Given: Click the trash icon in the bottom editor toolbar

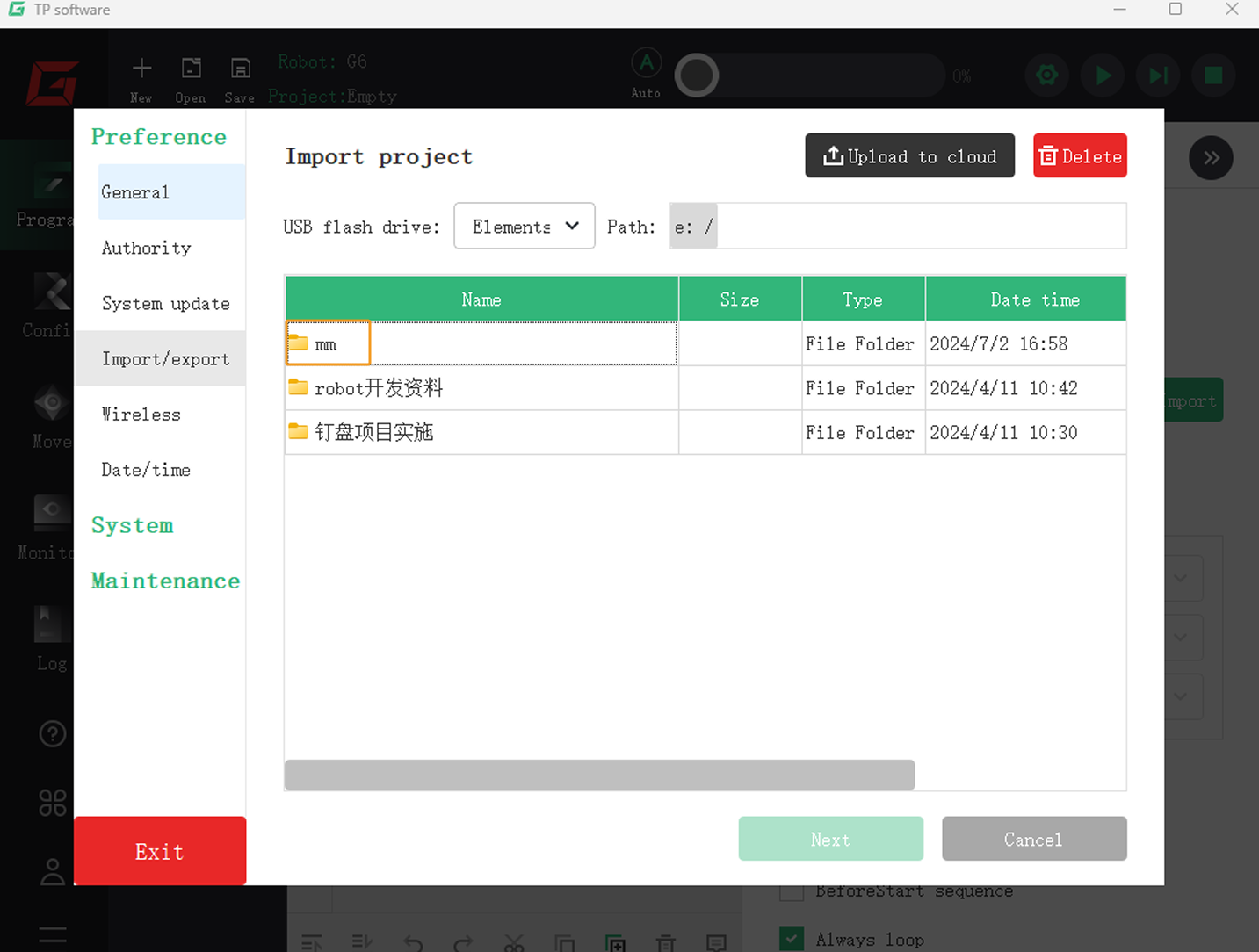Looking at the screenshot, I should (666, 943).
